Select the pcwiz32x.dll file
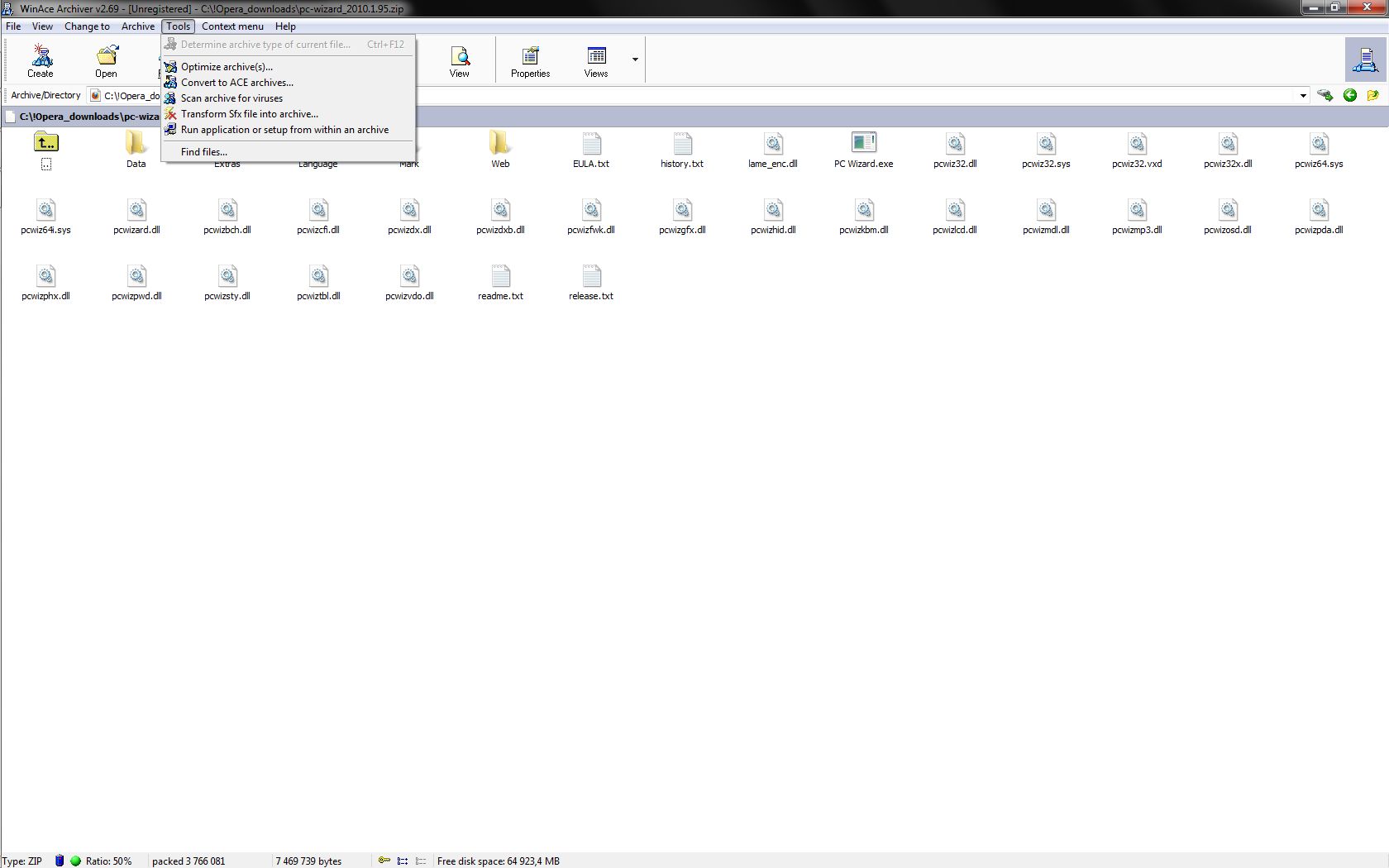 1228,150
